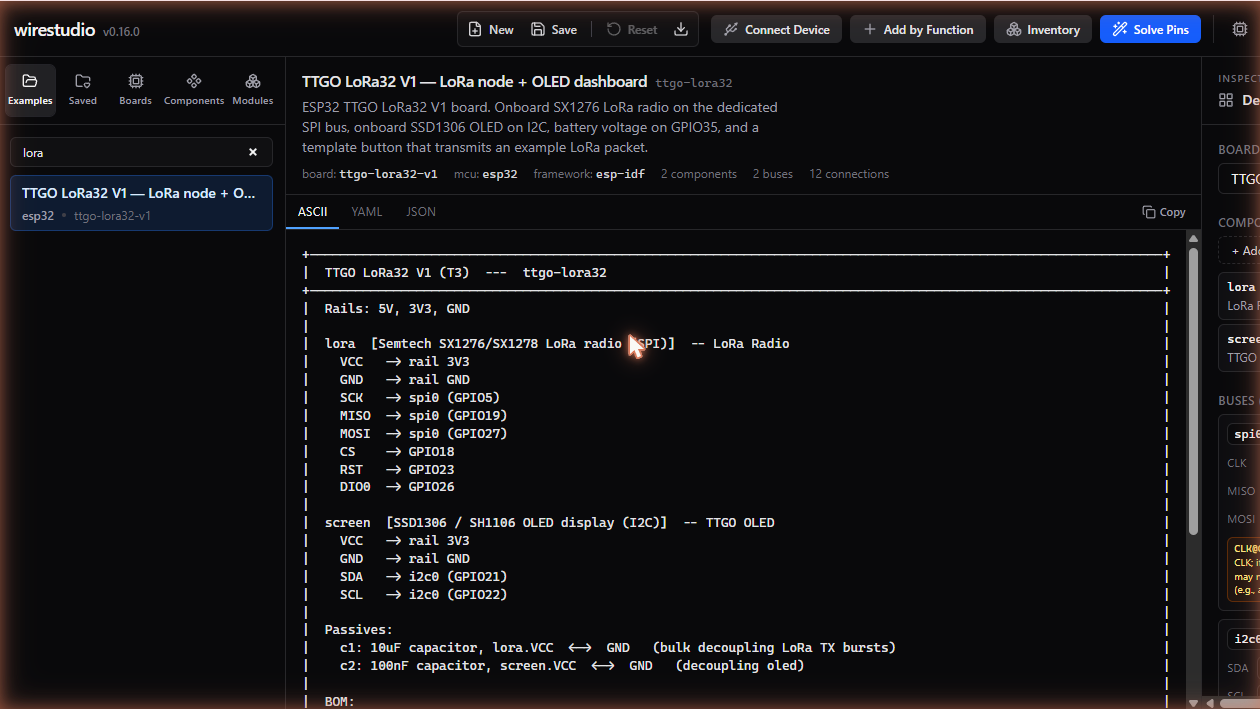Viewport: 1260px width, 709px height.
Task: Open settings gear icon at top right
Action: (1239, 29)
